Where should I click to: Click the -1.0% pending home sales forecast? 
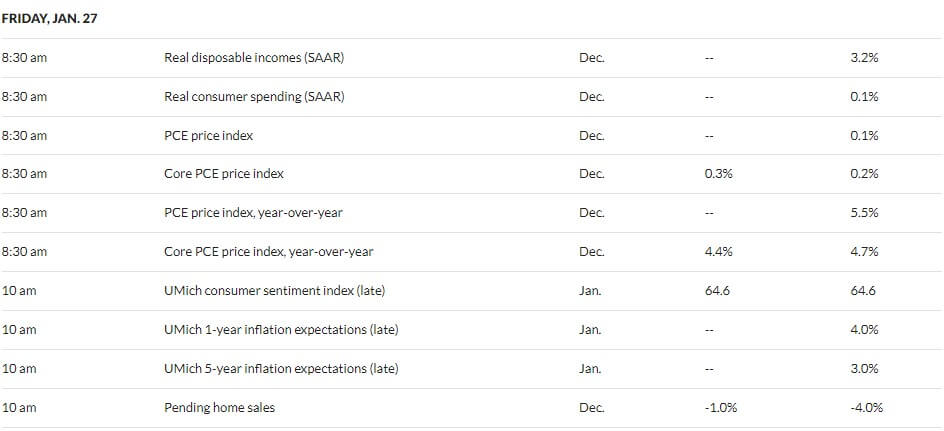720,408
